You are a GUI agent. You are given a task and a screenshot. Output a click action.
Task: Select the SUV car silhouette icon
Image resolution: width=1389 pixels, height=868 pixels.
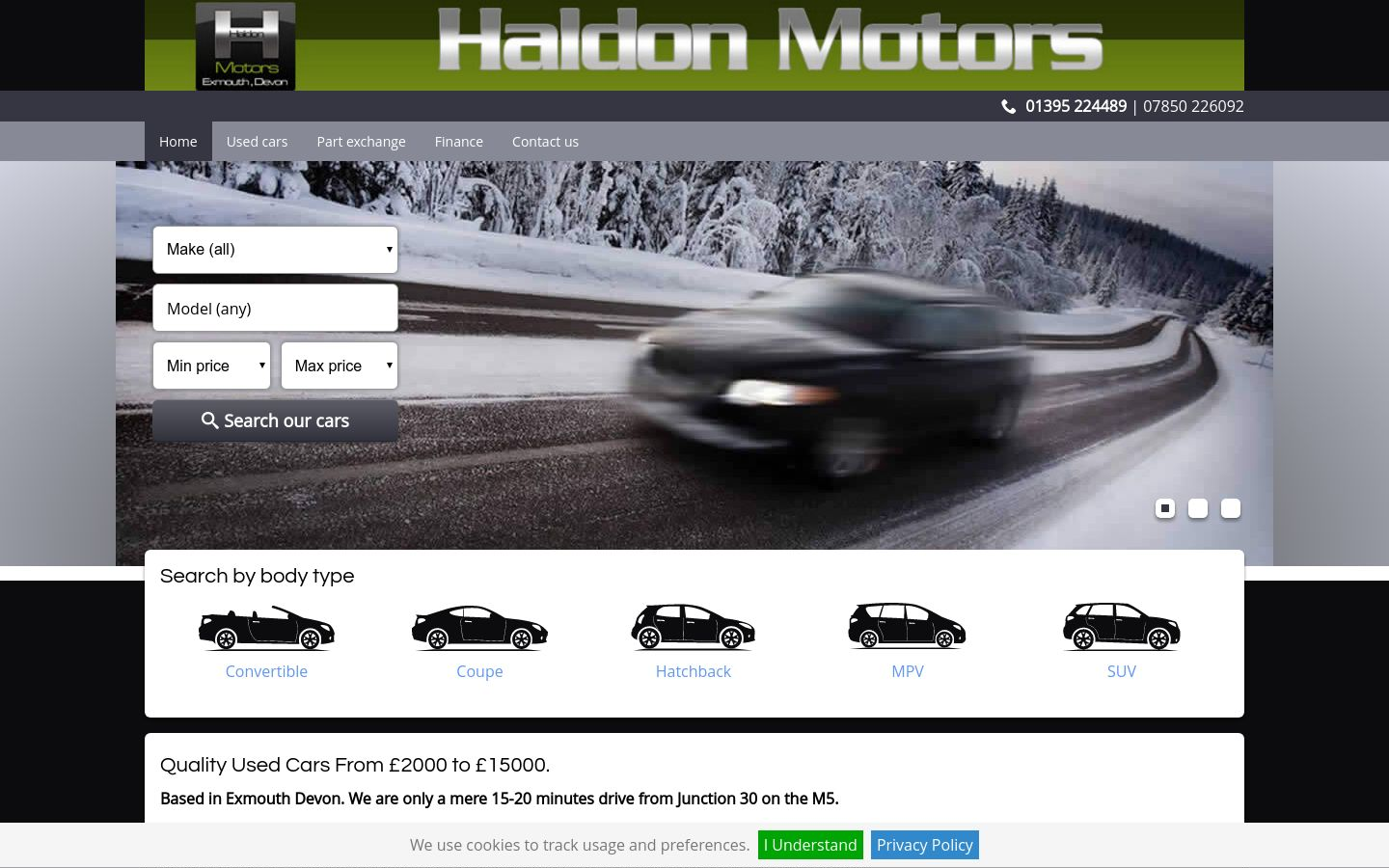pyautogui.click(x=1121, y=626)
